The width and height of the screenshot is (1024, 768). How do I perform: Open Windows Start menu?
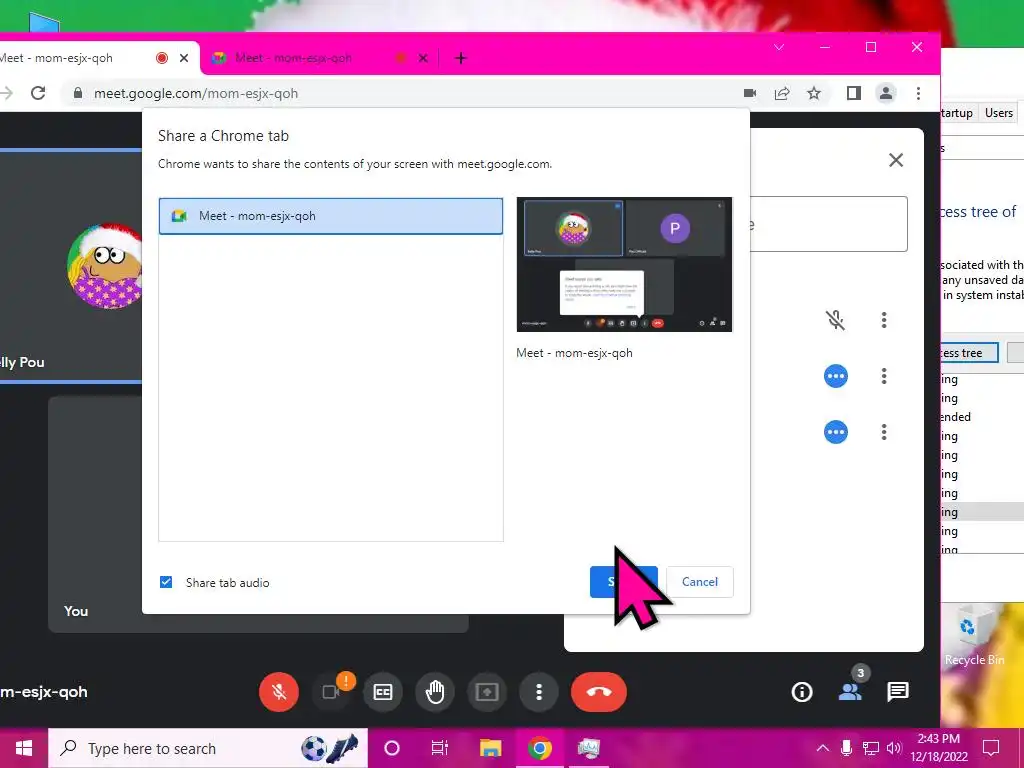pos(24,748)
